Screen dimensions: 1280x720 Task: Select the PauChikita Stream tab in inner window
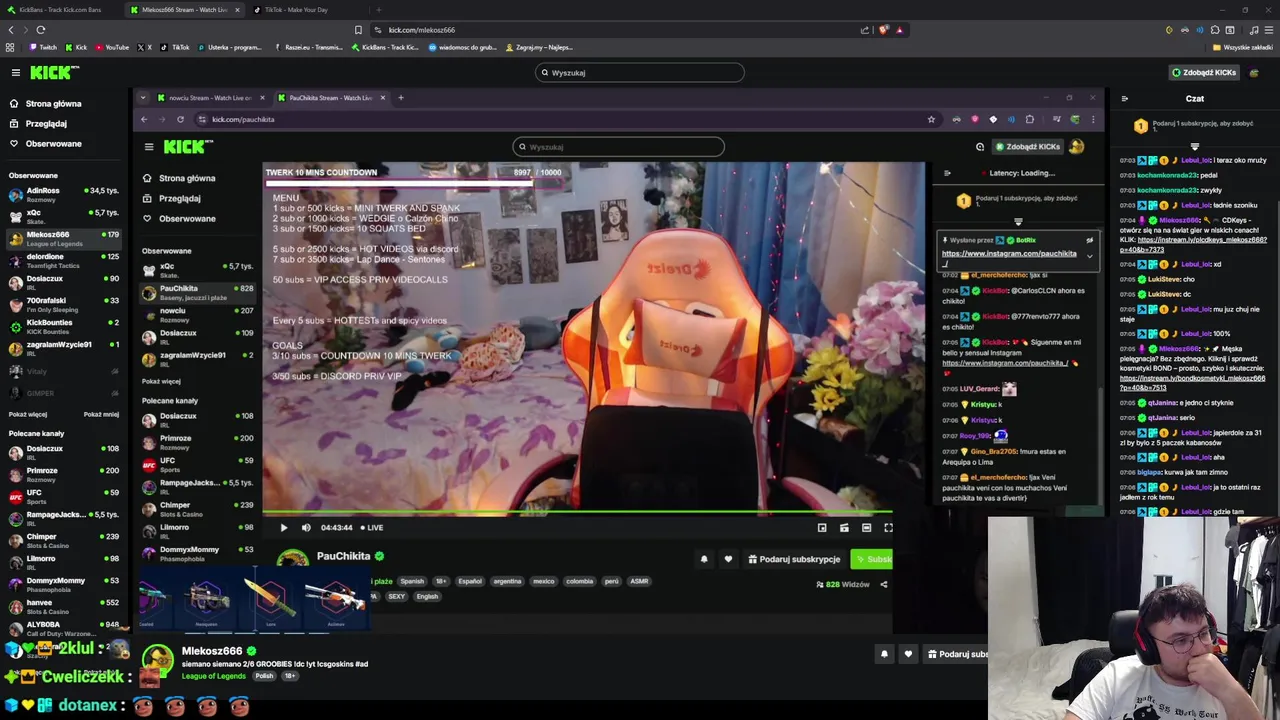(x=330, y=97)
